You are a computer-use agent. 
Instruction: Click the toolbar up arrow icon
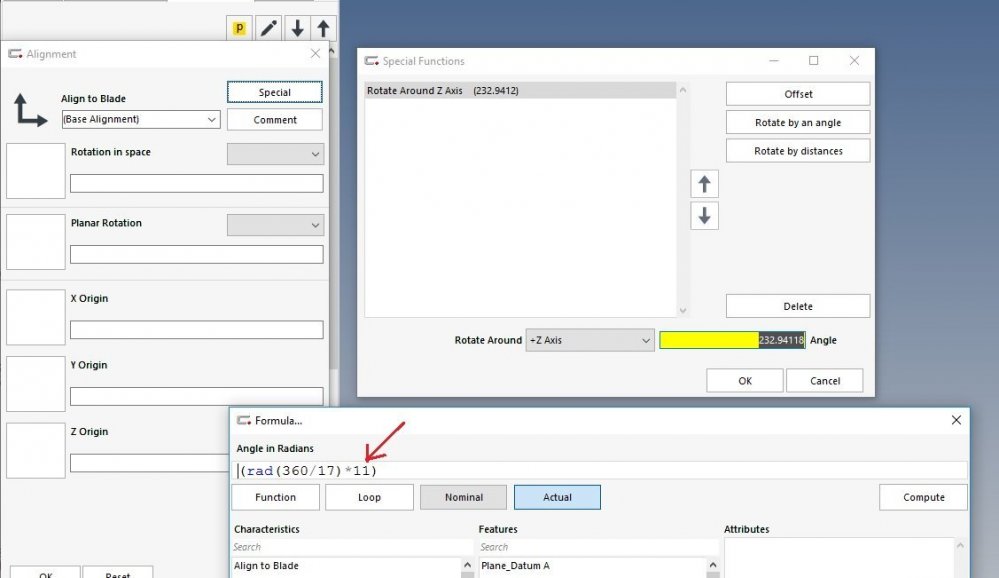click(x=323, y=28)
